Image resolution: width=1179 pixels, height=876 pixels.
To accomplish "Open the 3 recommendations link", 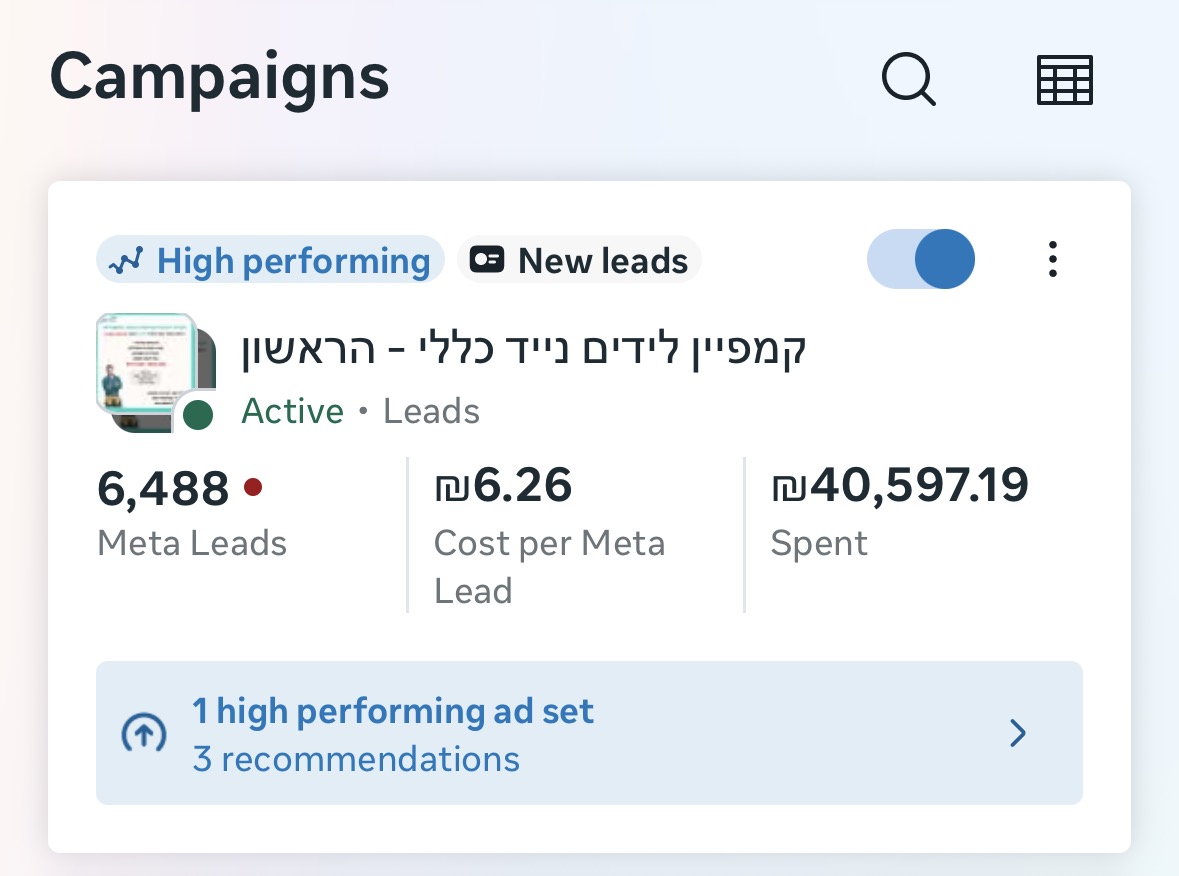I will coord(356,759).
